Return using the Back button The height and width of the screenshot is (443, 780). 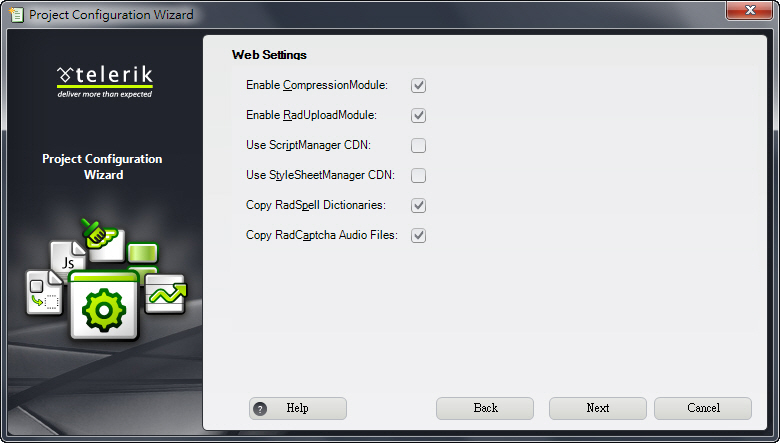[485, 408]
